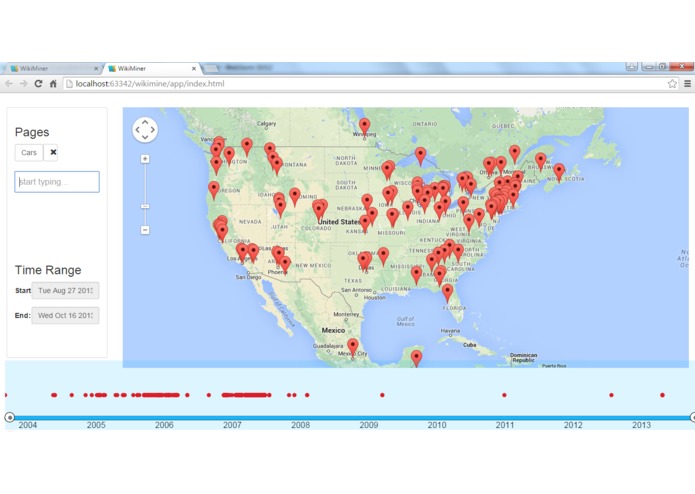Image resolution: width=695 pixels, height=494 pixels.
Task: Click the 2010 label on timeline
Action: (437, 425)
